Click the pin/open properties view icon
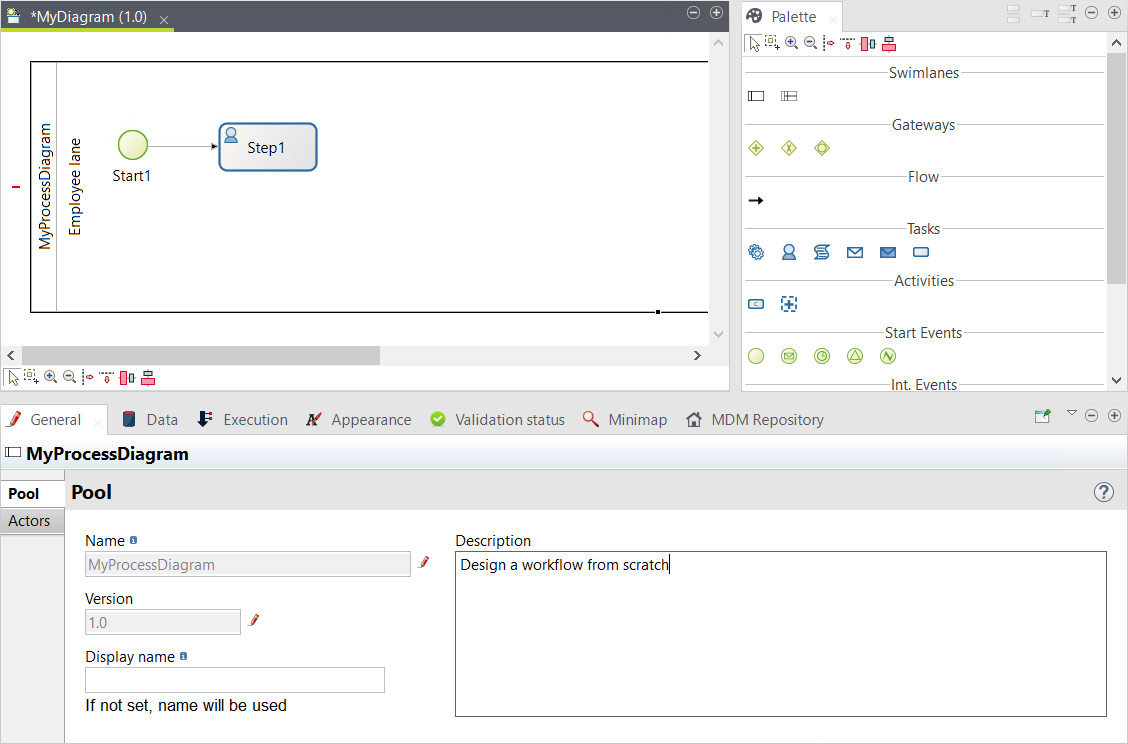Image resolution: width=1128 pixels, height=744 pixels. pyautogui.click(x=1042, y=416)
